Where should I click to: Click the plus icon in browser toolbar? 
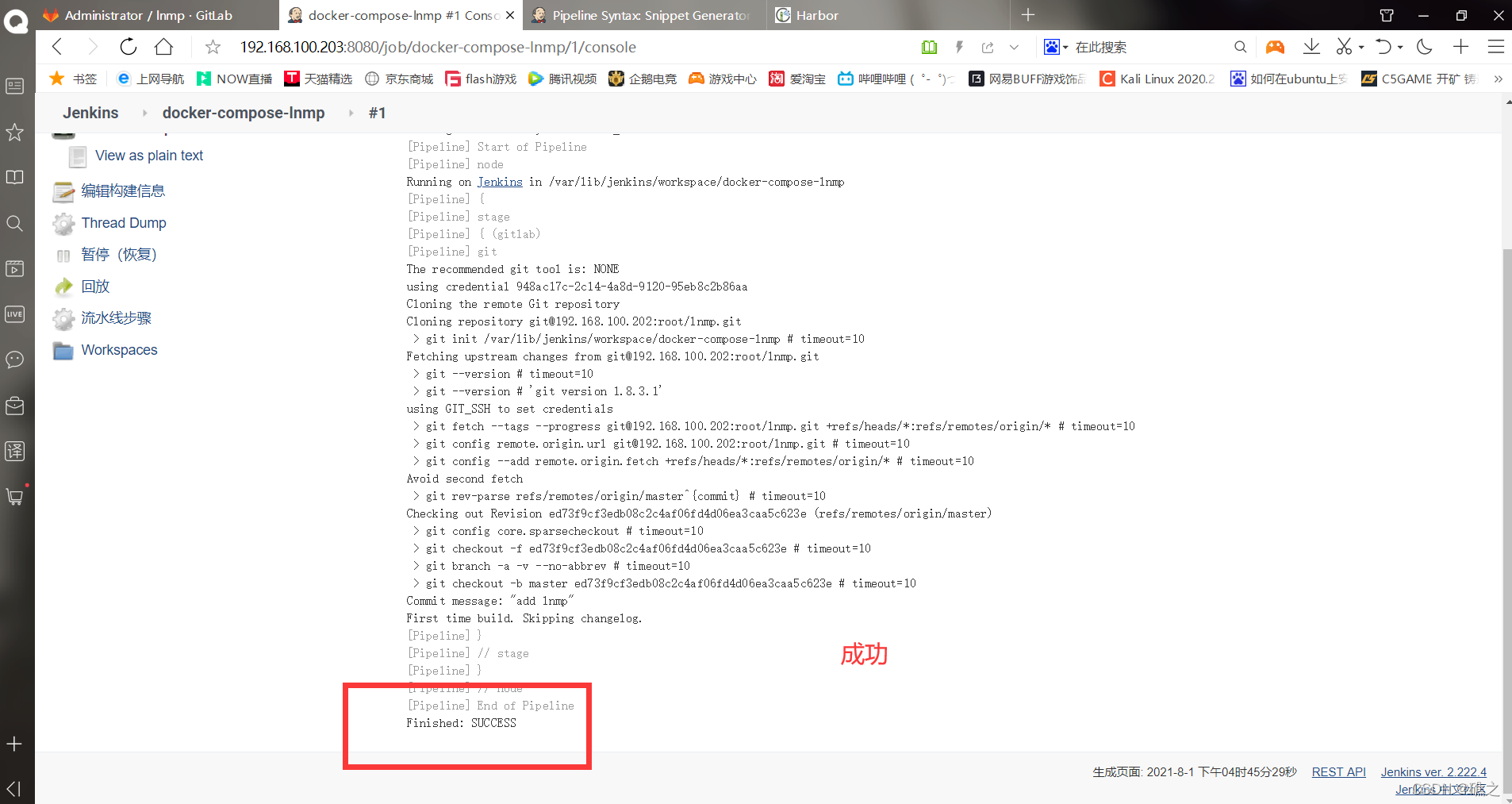pyautogui.click(x=1460, y=47)
